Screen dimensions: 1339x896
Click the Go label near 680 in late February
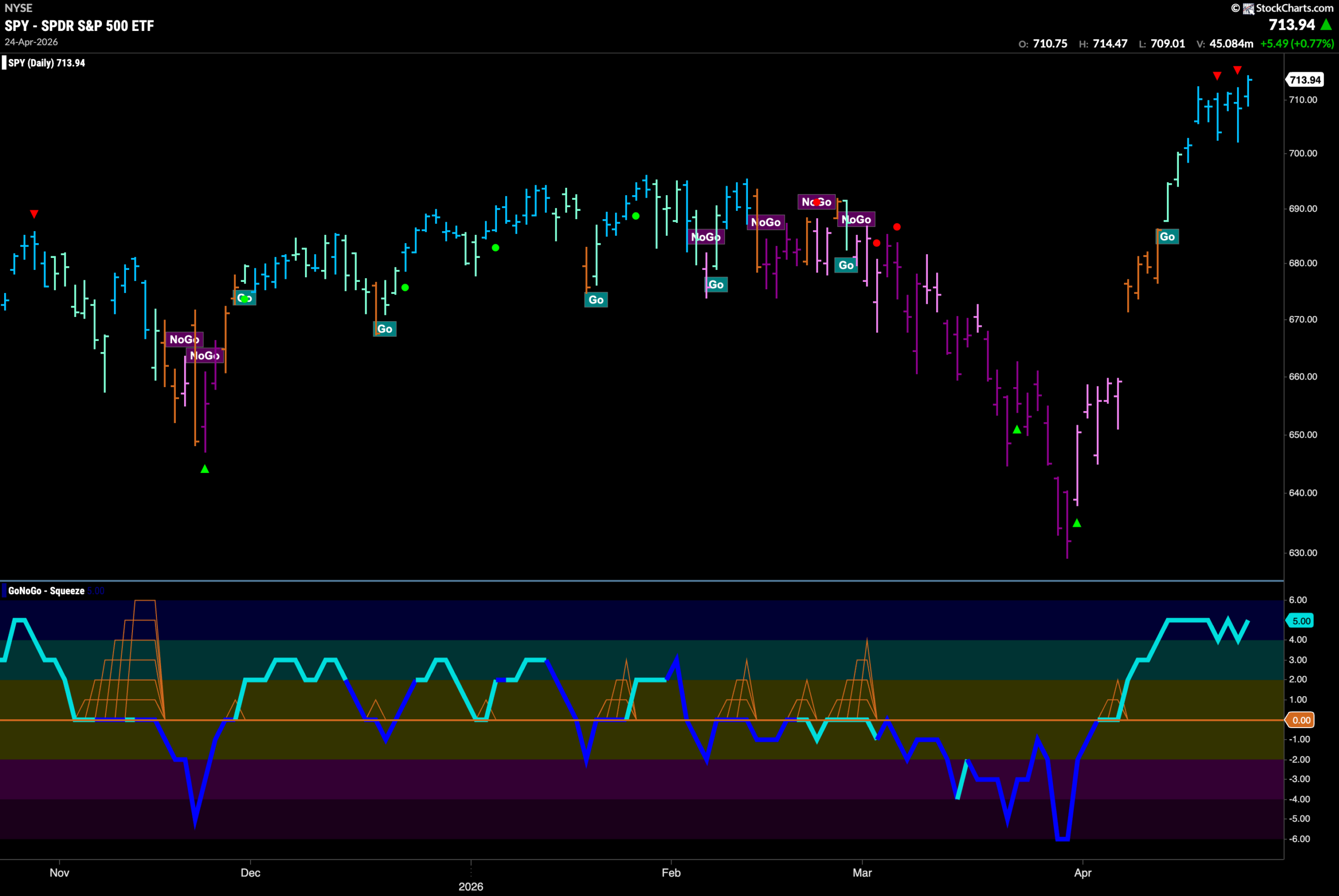click(x=846, y=265)
